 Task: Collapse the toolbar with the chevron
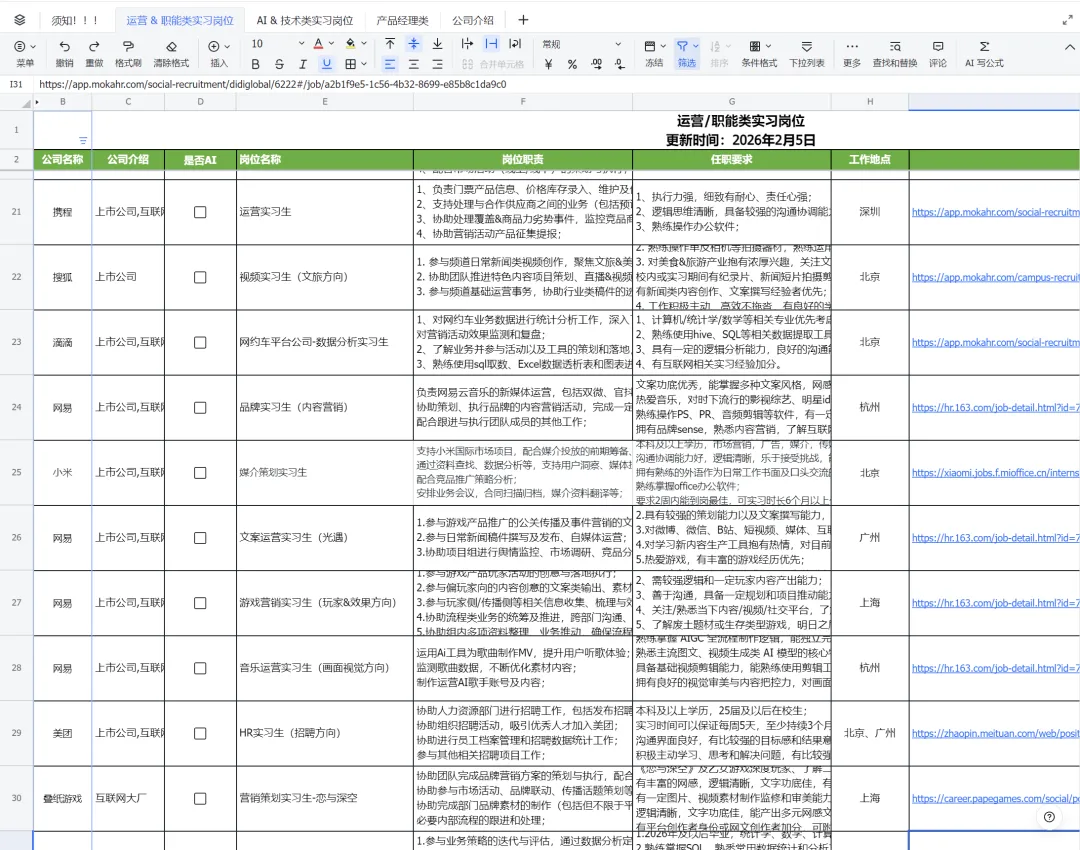(x=1069, y=47)
